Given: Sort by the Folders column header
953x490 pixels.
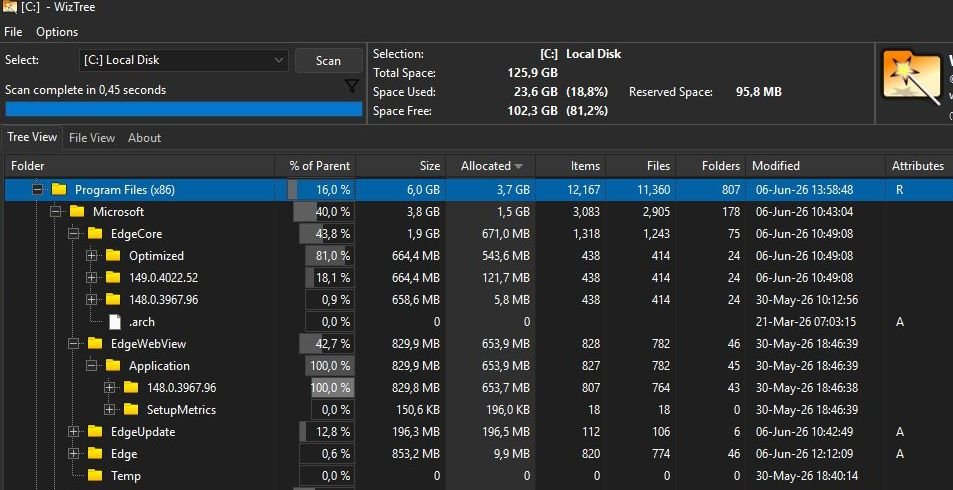Looking at the screenshot, I should click(x=710, y=165).
